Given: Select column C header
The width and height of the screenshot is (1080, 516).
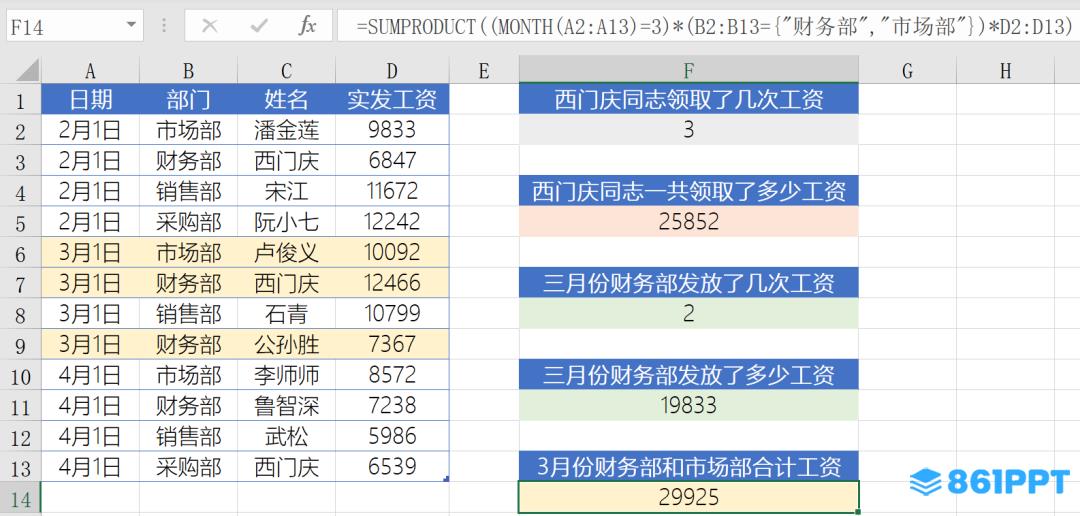Looking at the screenshot, I should [x=287, y=70].
